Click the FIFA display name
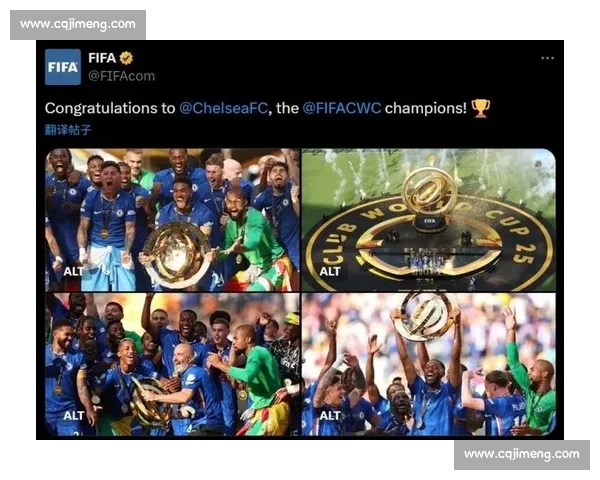This screenshot has height=480, width=600. tap(102, 58)
